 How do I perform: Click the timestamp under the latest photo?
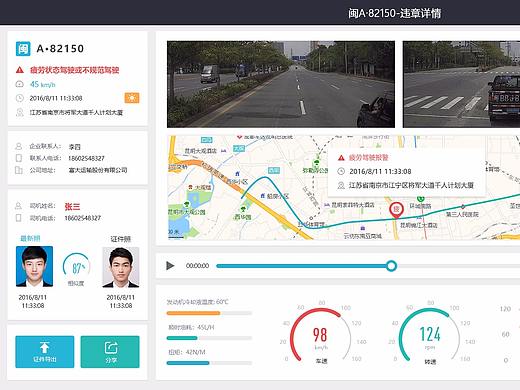click(x=33, y=301)
